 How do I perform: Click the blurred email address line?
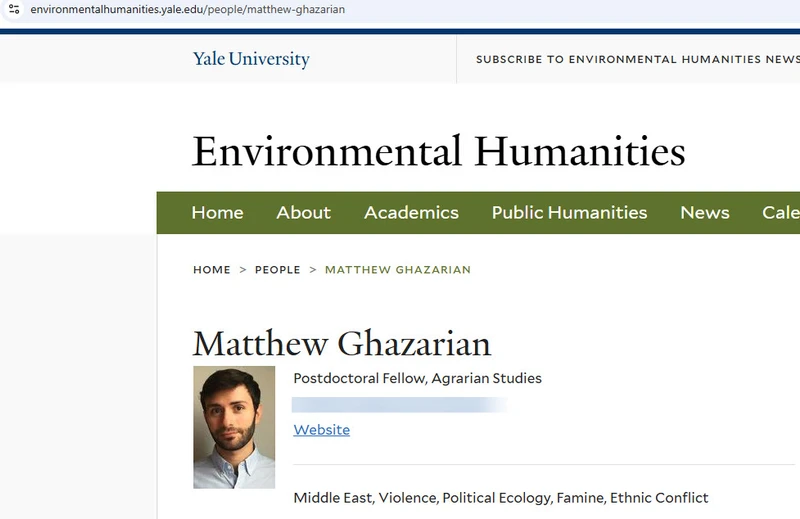pos(399,405)
